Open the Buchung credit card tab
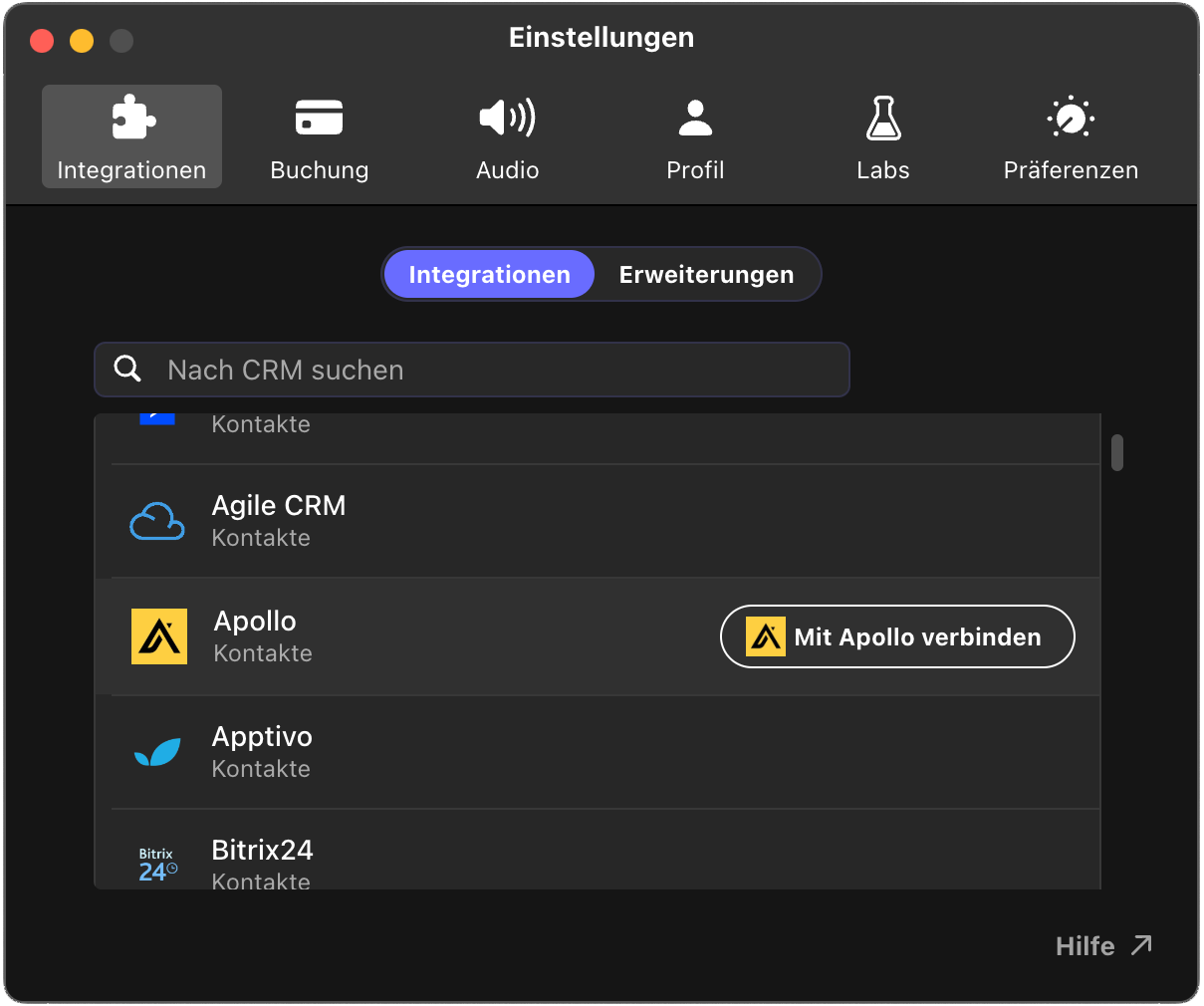1204x1006 pixels. point(320,136)
